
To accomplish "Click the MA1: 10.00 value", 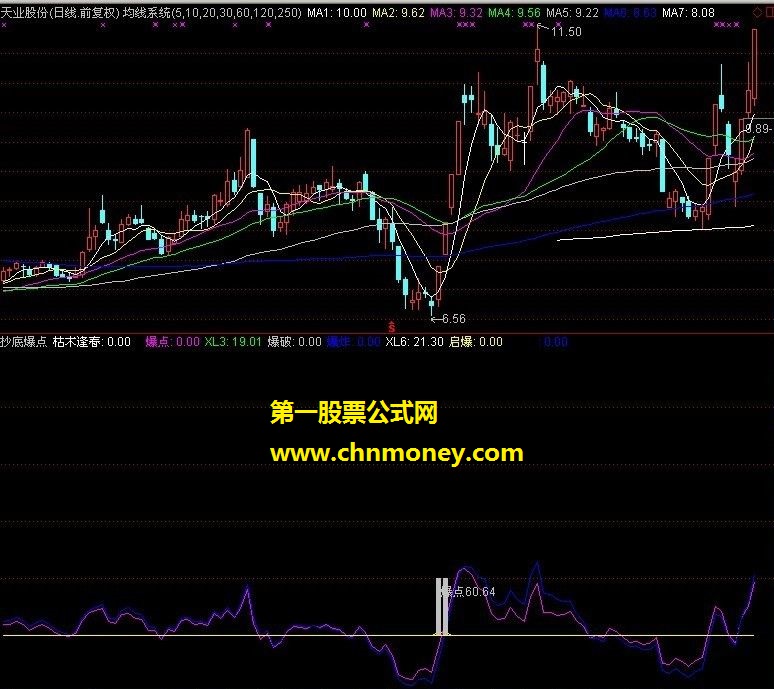I will point(337,13).
